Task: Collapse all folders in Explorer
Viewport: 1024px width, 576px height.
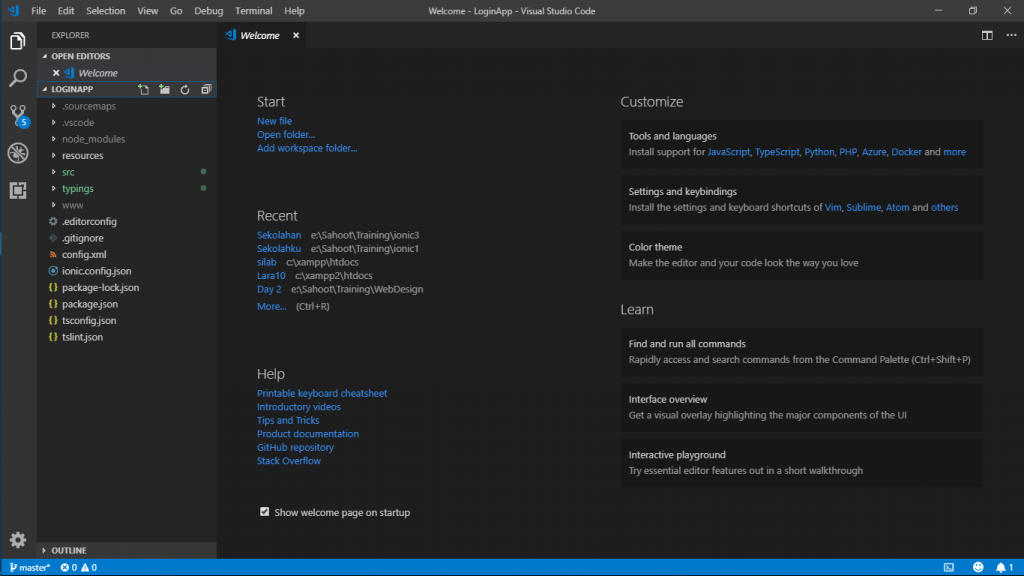Action: [x=206, y=90]
